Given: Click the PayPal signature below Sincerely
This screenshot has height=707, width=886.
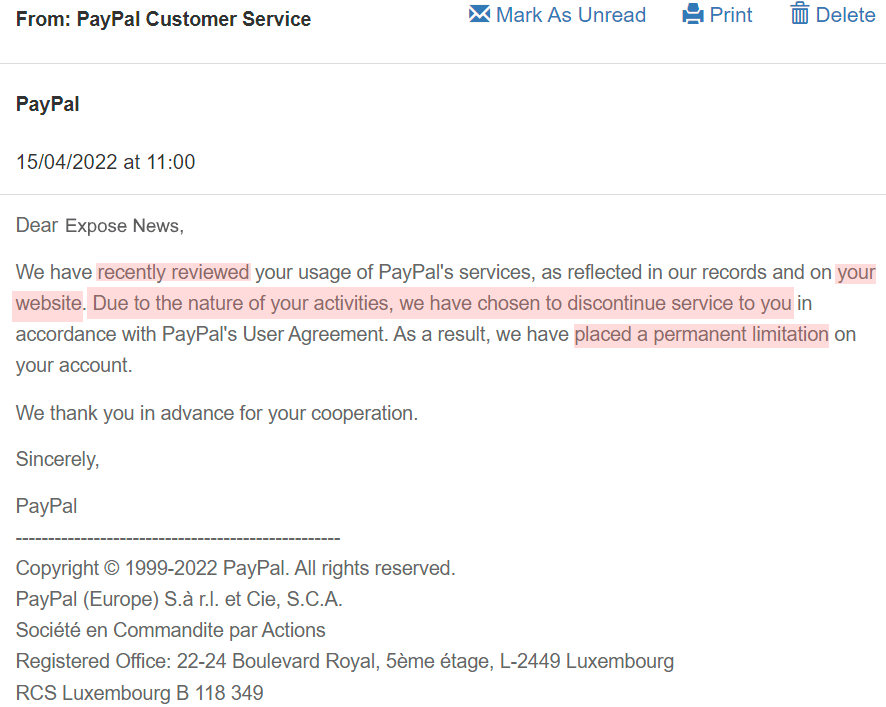Looking at the screenshot, I should (46, 506).
